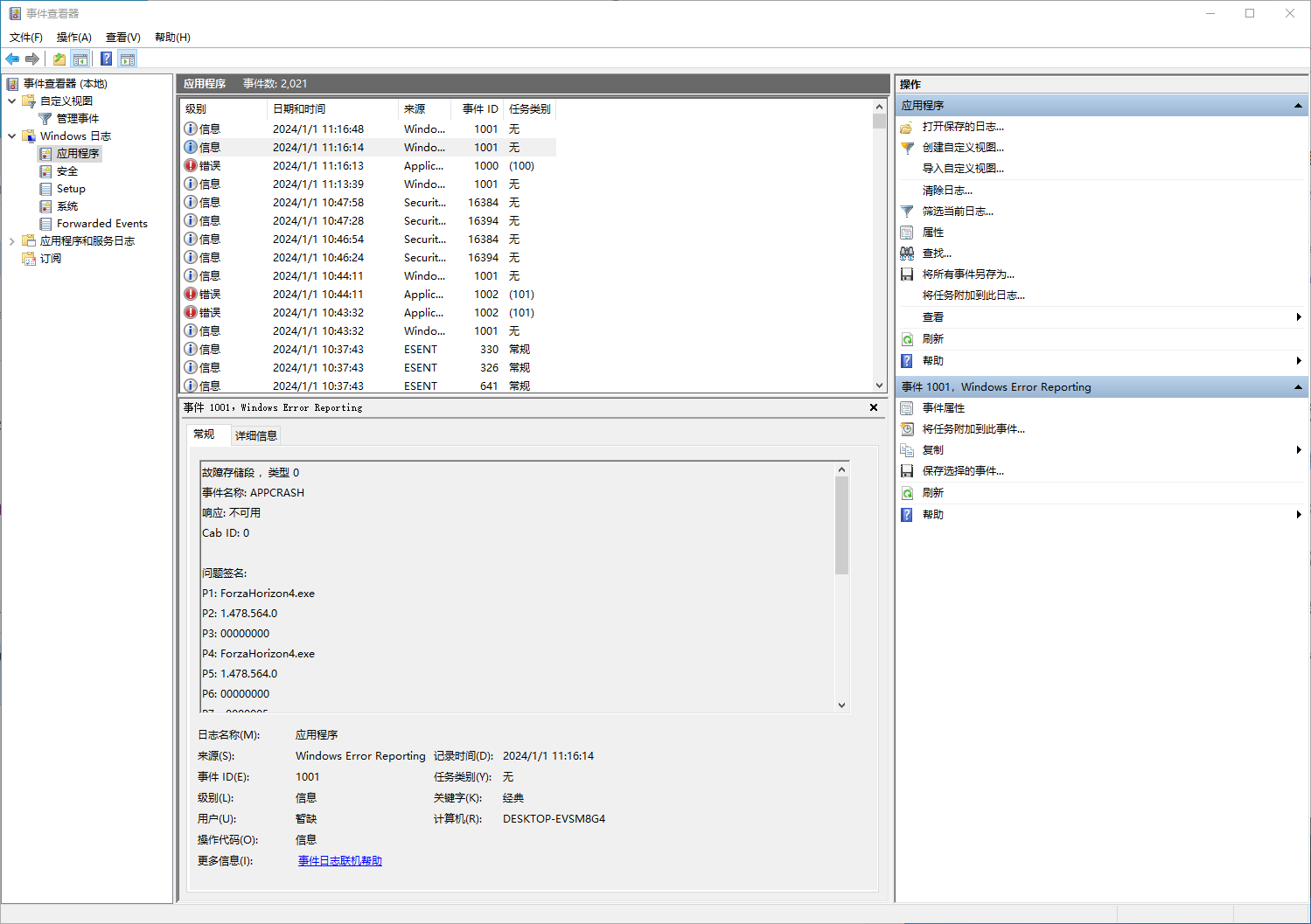Toggle the show/hide console tree toolbar icon
The image size is (1311, 924).
(80, 59)
